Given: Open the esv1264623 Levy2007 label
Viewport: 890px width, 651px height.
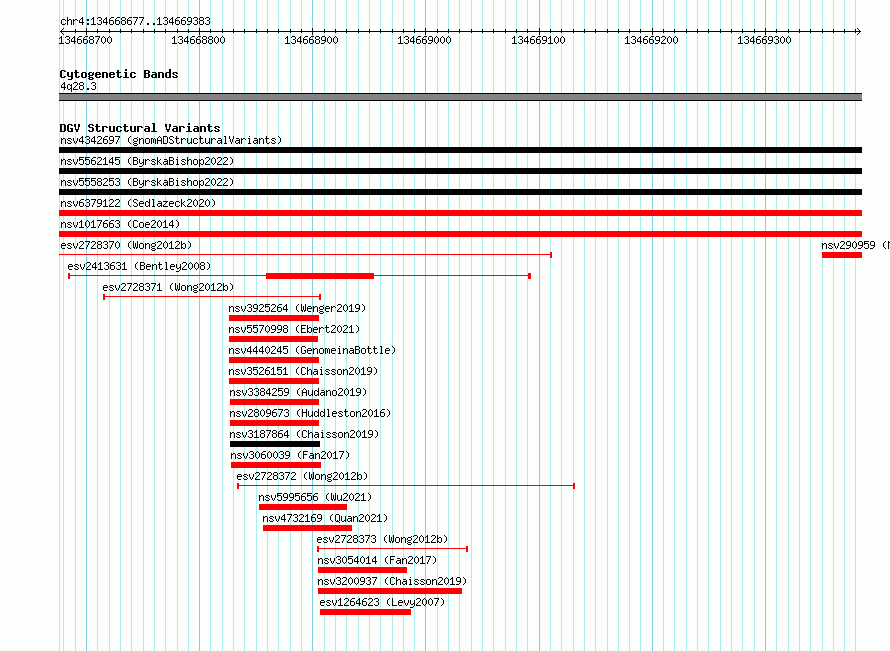Looking at the screenshot, I should [382, 602].
